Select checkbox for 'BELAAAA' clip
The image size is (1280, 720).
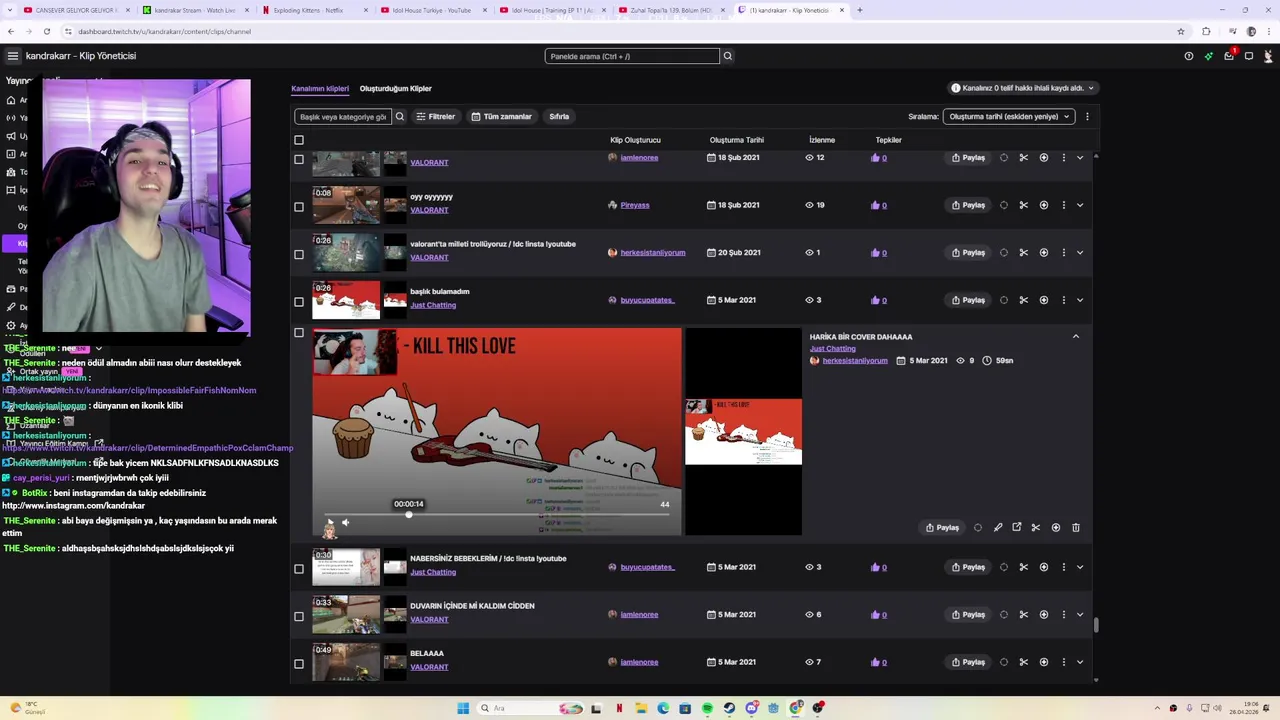pyautogui.click(x=298, y=664)
